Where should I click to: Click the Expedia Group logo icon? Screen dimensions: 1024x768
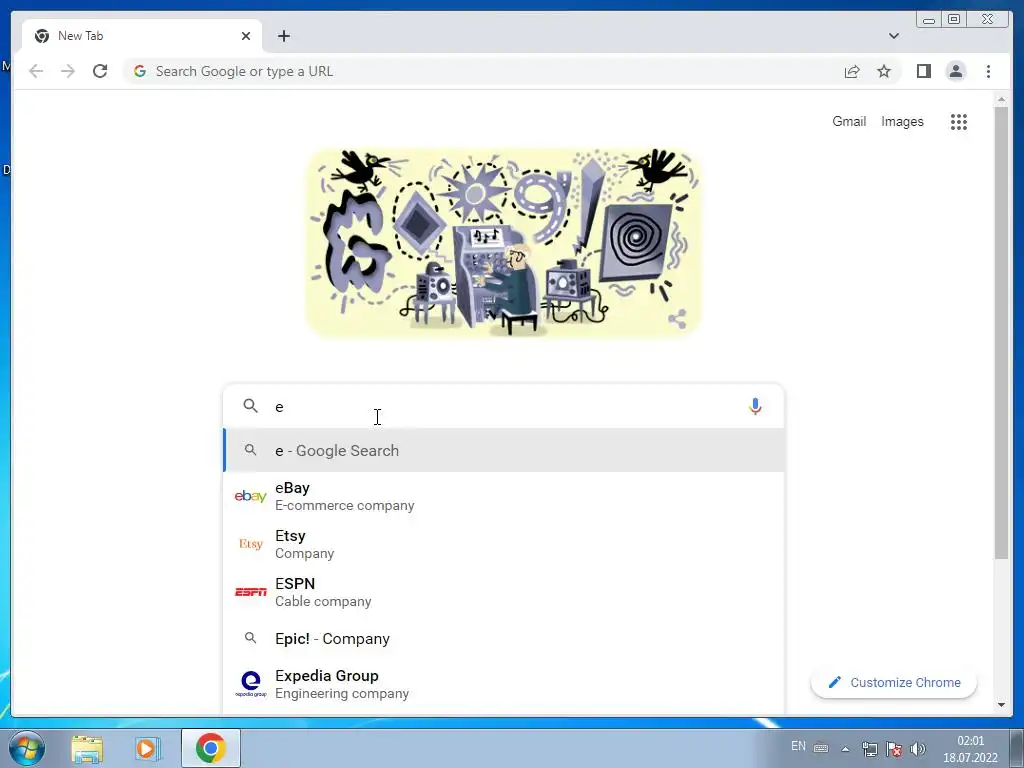tap(250, 684)
